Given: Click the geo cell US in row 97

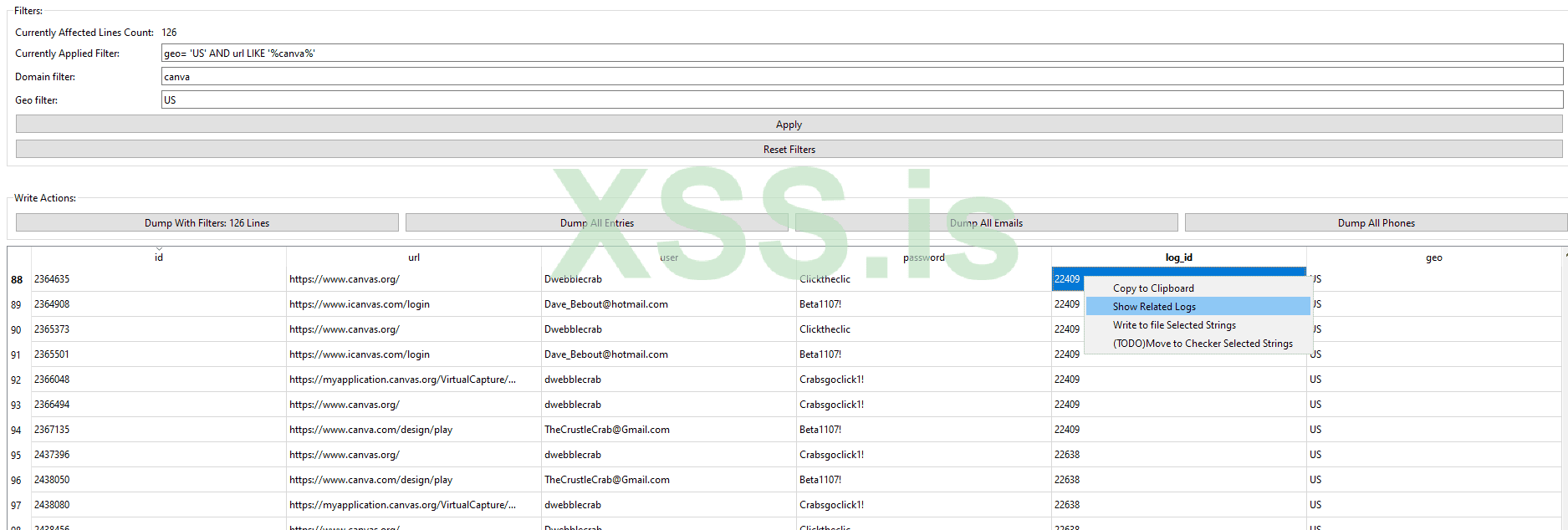Looking at the screenshot, I should point(1434,505).
